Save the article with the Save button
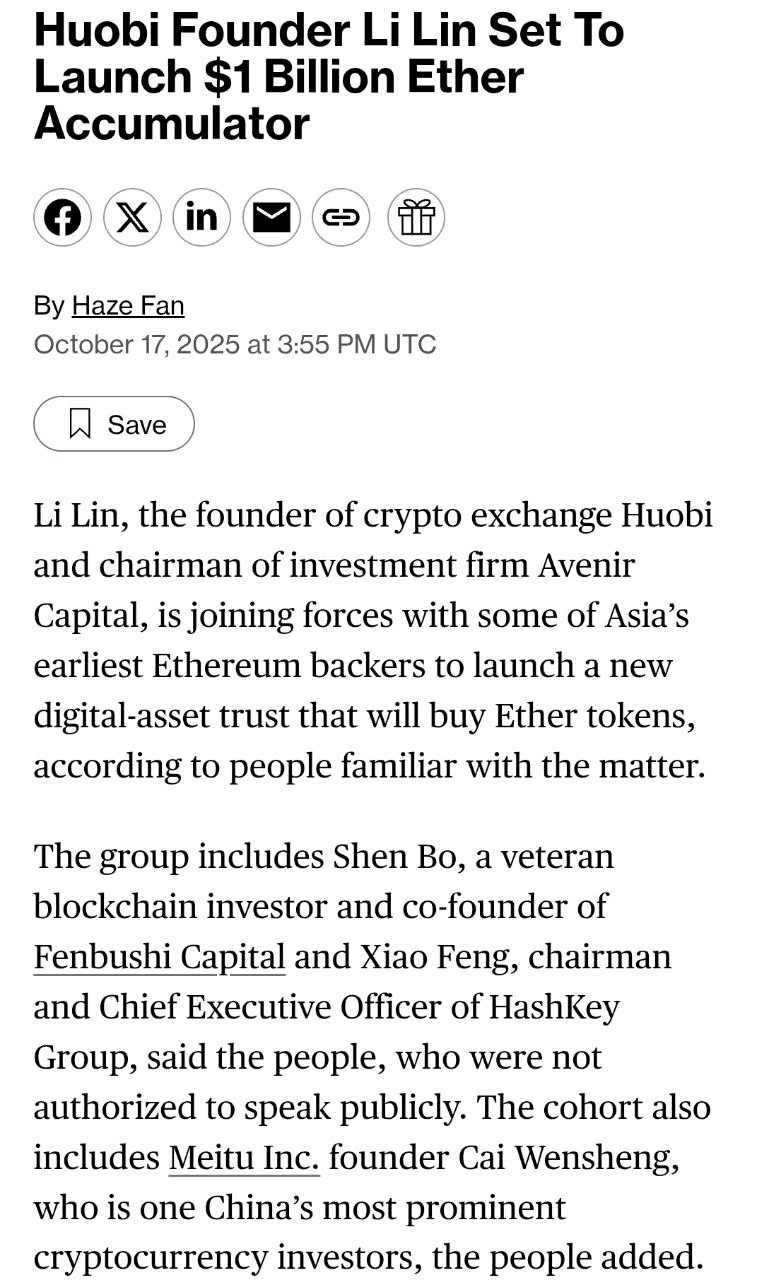 coord(114,424)
